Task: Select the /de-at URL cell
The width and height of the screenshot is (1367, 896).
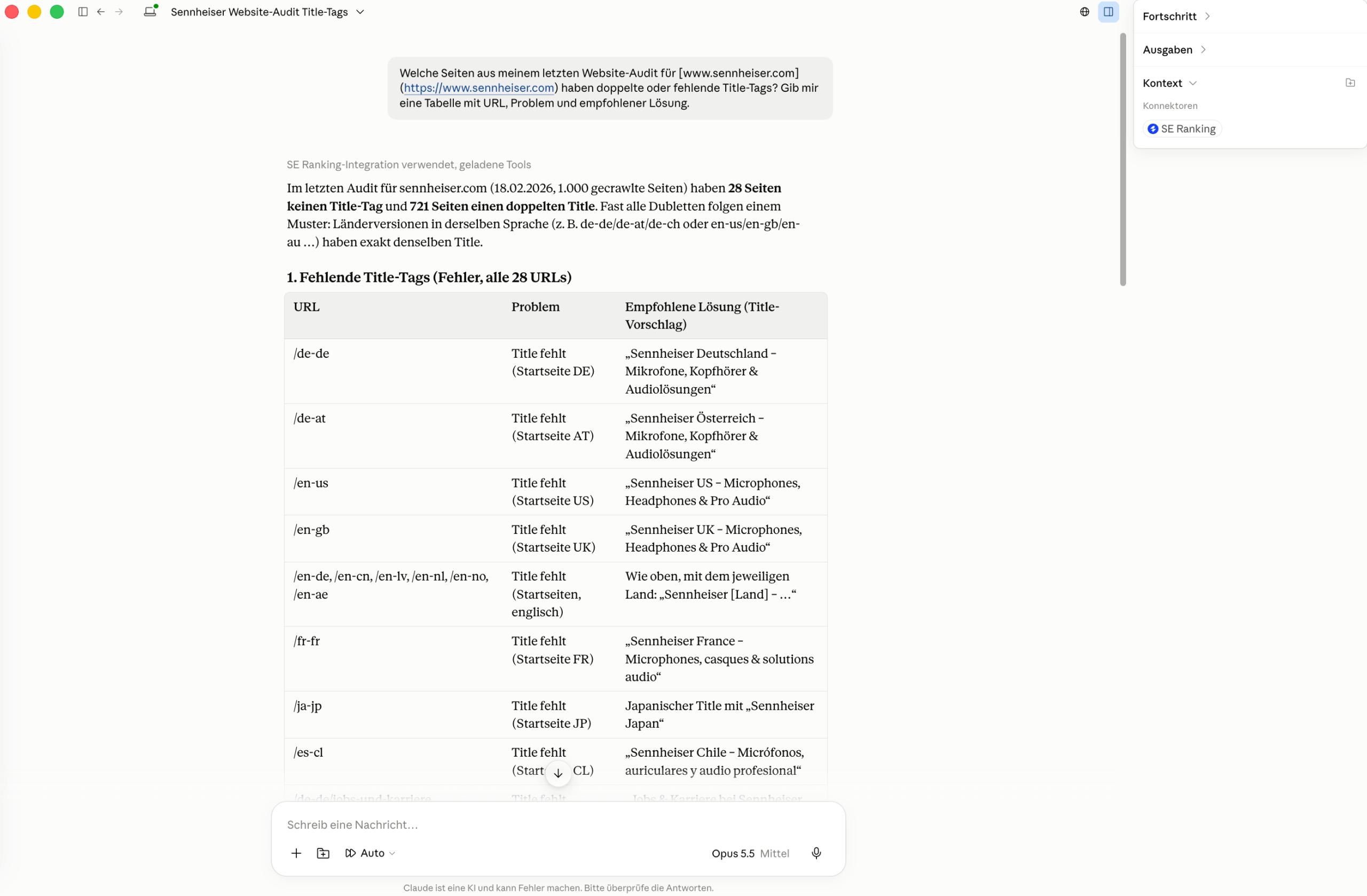Action: 394,436
